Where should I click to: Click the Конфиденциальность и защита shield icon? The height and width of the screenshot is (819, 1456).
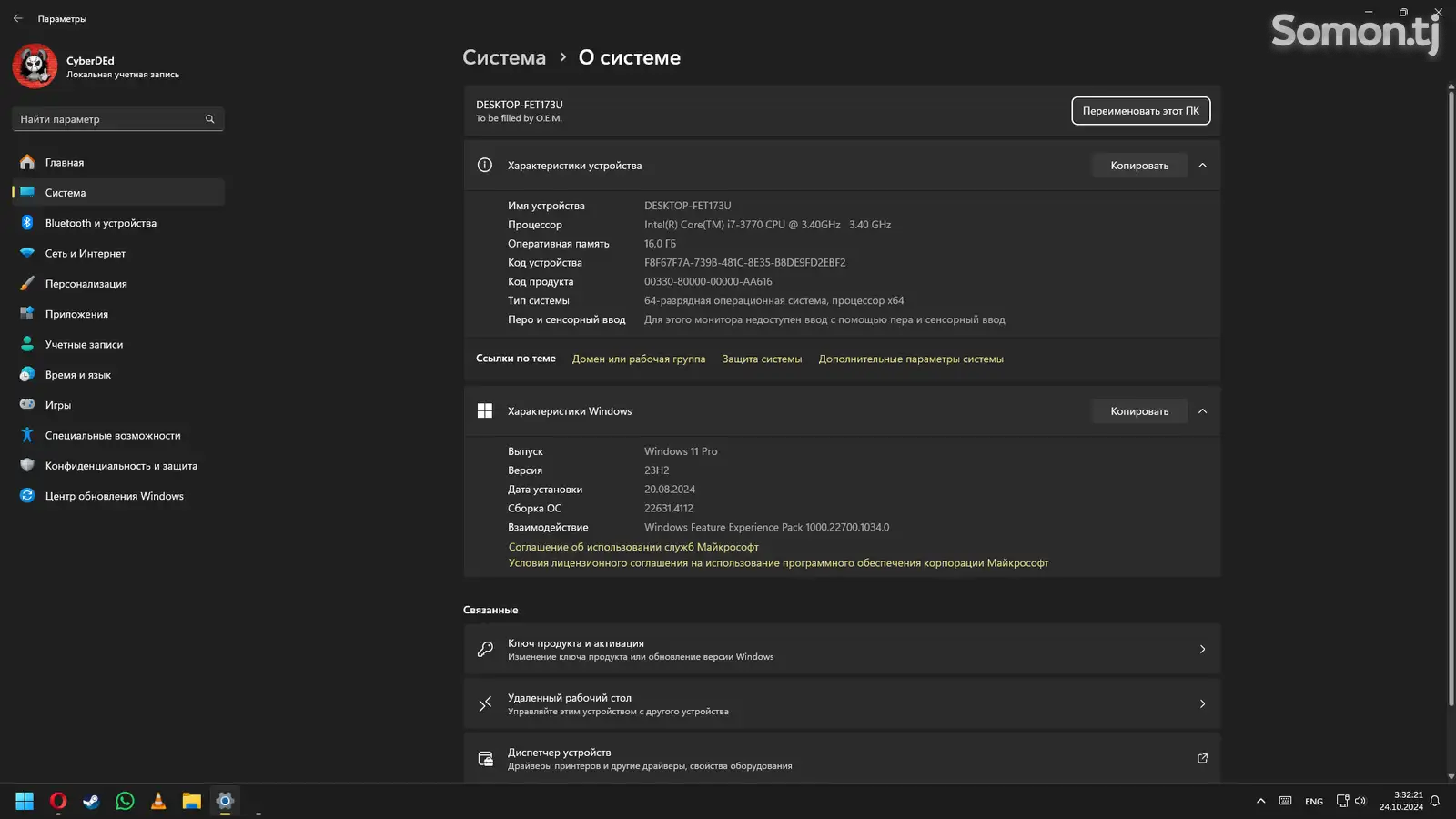coord(27,465)
